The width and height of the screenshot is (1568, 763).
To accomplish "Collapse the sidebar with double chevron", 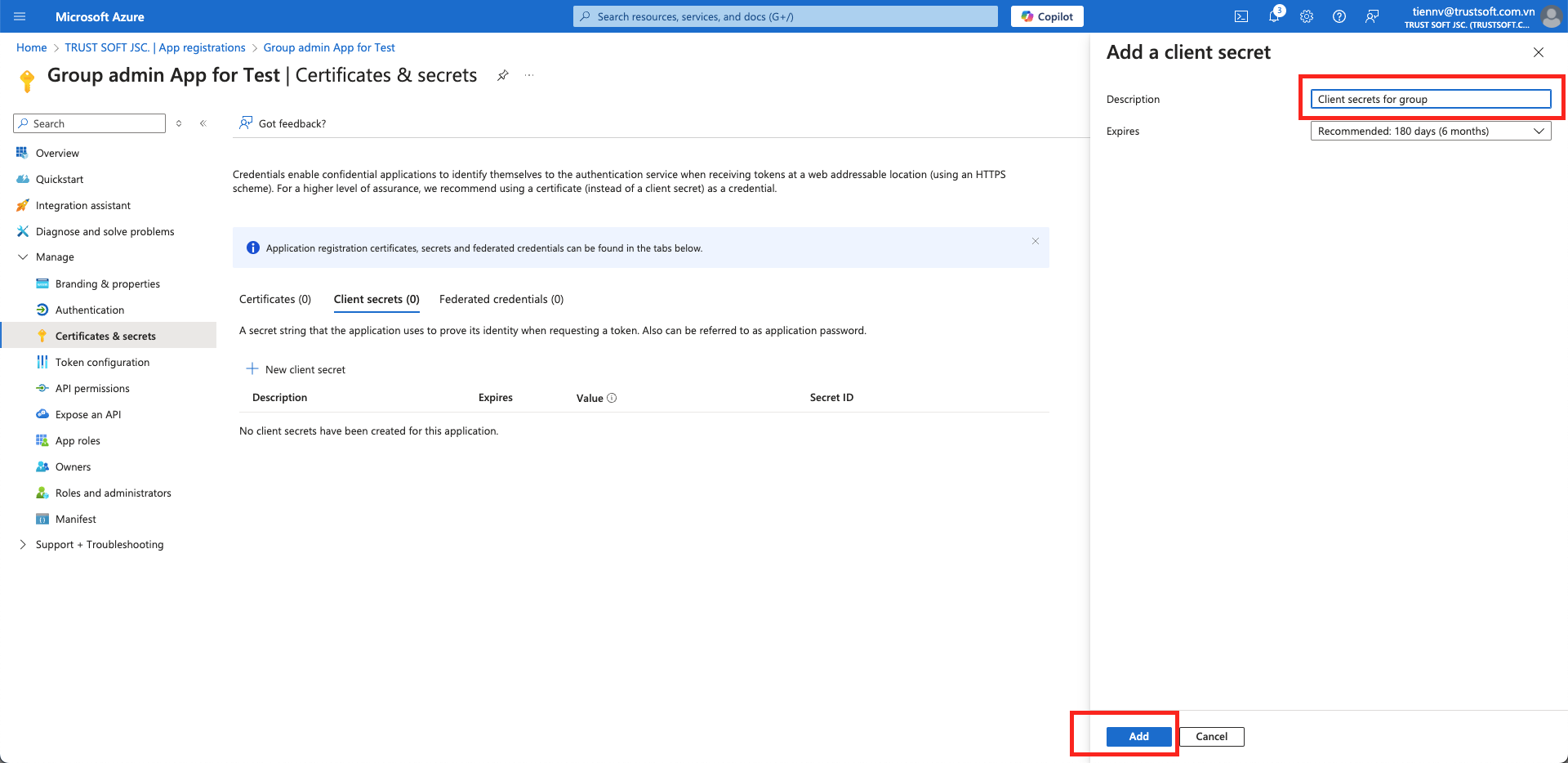I will tap(203, 123).
